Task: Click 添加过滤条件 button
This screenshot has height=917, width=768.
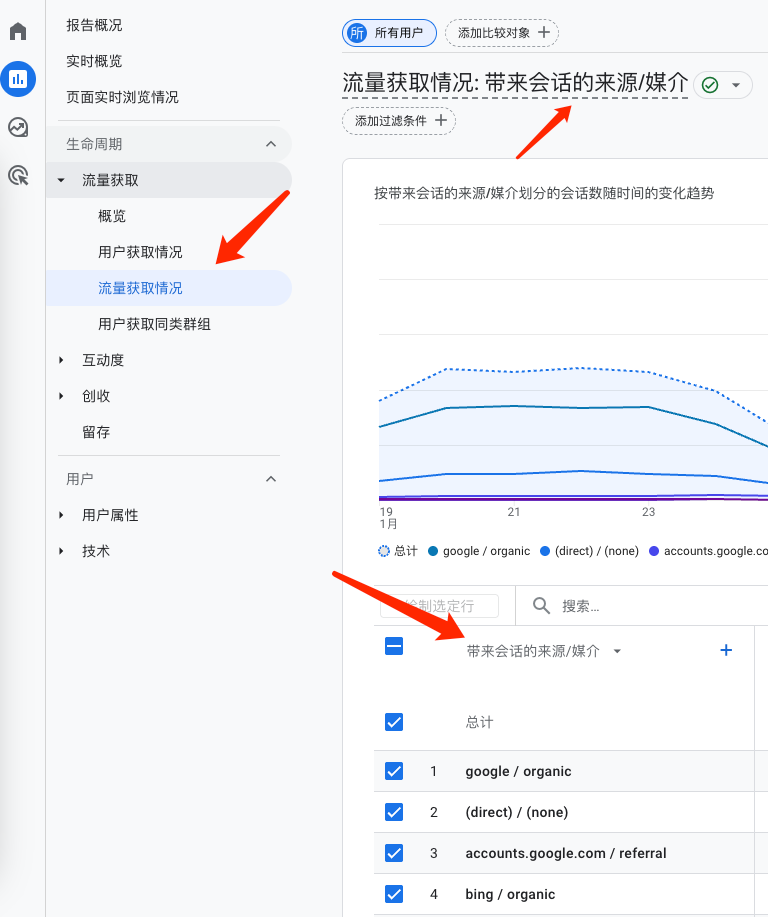Action: (x=399, y=121)
